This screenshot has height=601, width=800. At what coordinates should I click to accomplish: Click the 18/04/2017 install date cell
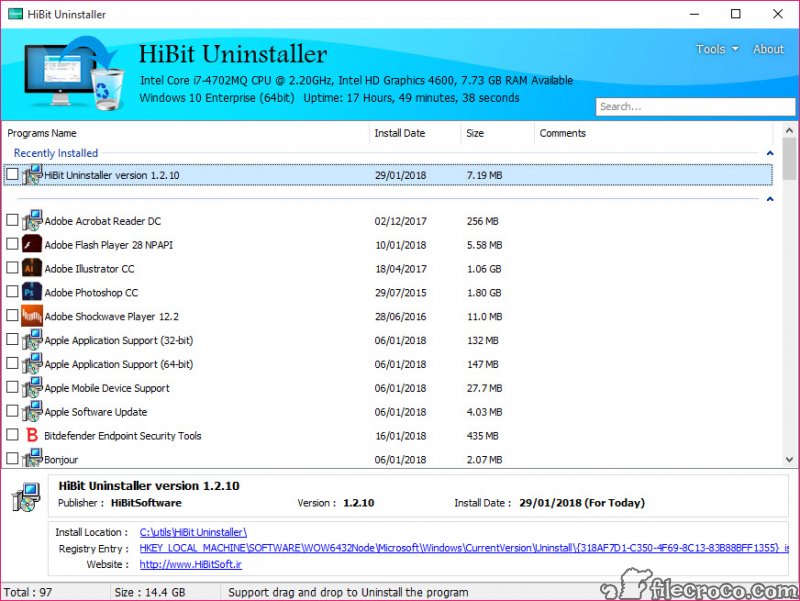tap(401, 269)
